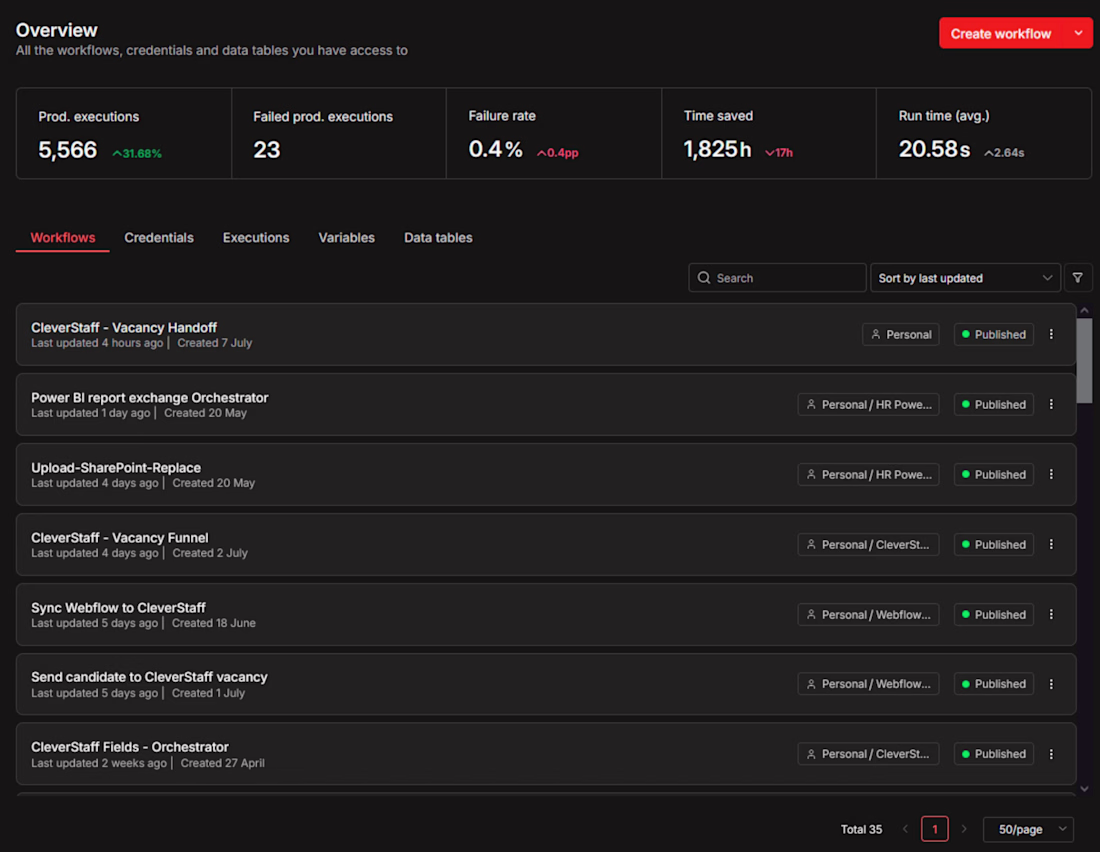The image size is (1100, 852).
Task: Expand the Create workflow dropdown arrow
Action: 1078,33
